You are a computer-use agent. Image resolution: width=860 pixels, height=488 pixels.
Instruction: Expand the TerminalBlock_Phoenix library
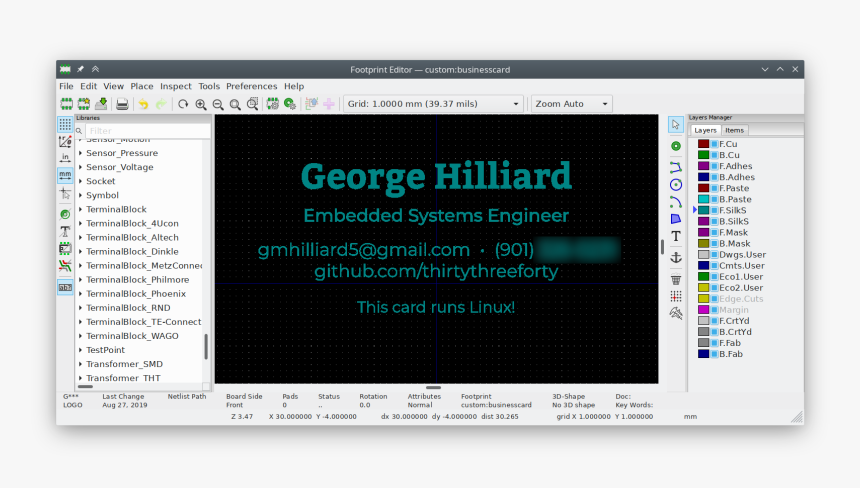pyautogui.click(x=81, y=294)
